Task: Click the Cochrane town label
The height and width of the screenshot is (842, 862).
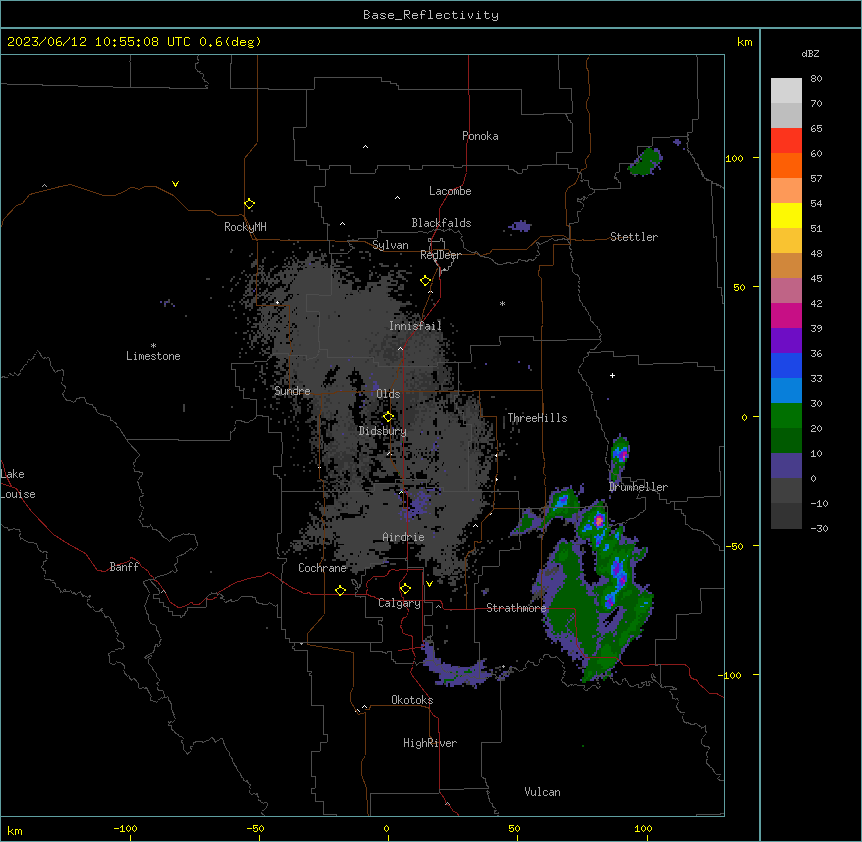Action: 322,568
